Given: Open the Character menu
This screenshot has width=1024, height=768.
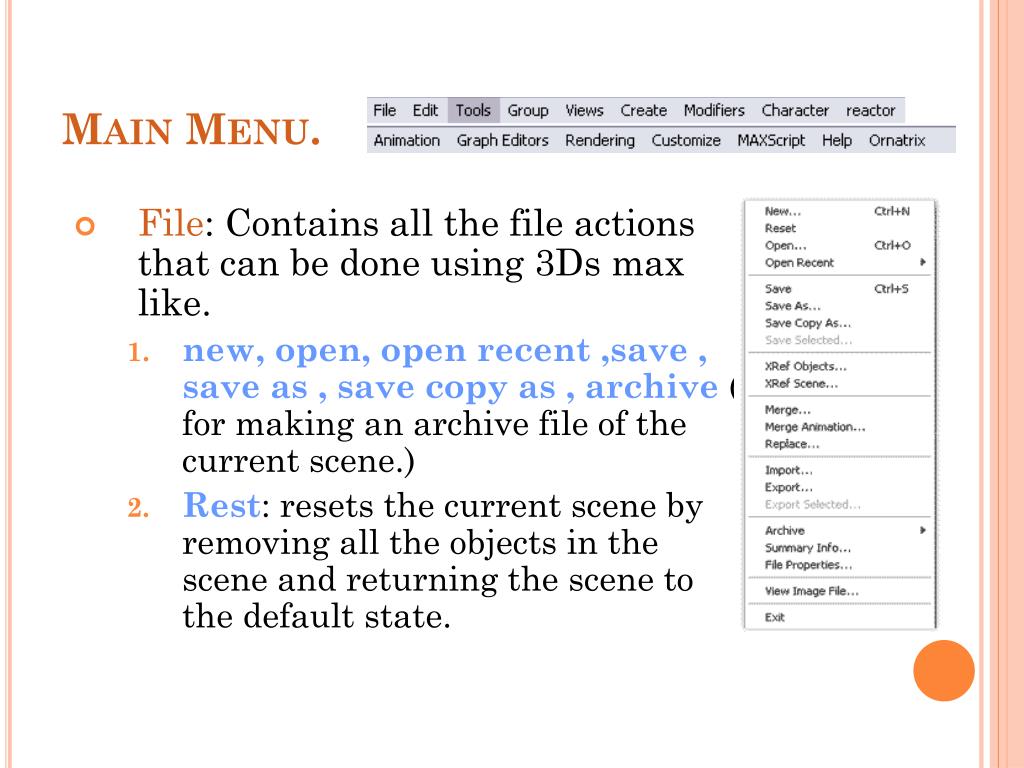Looking at the screenshot, I should coord(795,110).
